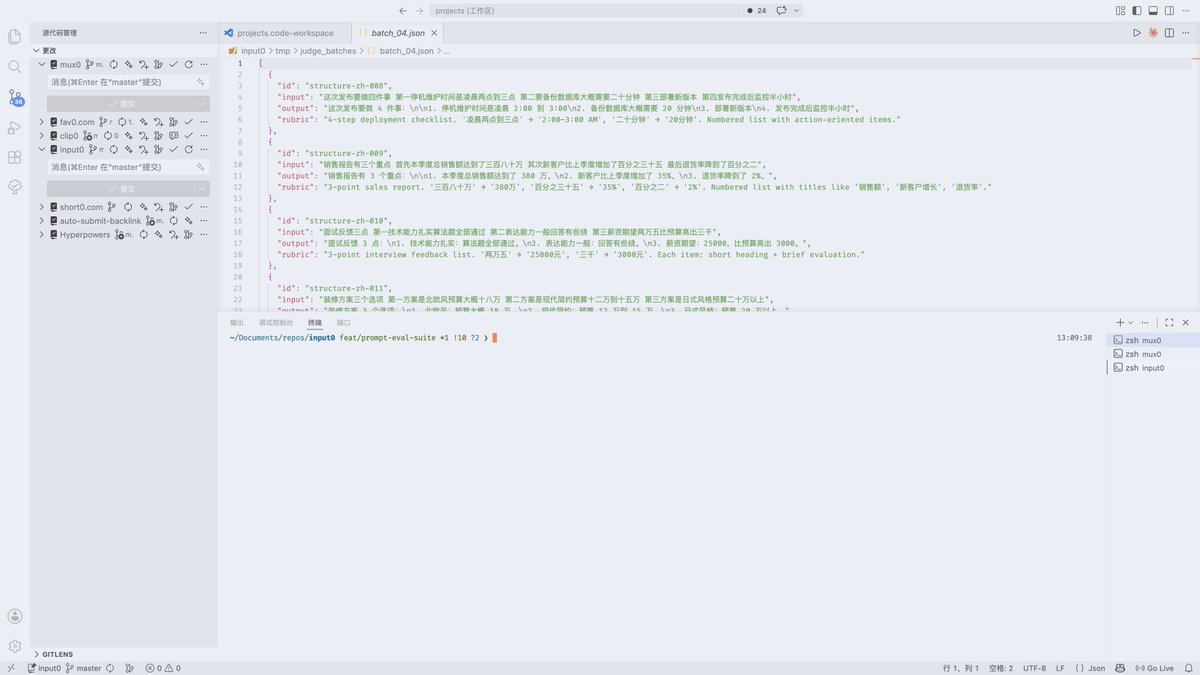Open commit dropdown arrow under mux0
This screenshot has width=1200, height=675.
coord(202,104)
